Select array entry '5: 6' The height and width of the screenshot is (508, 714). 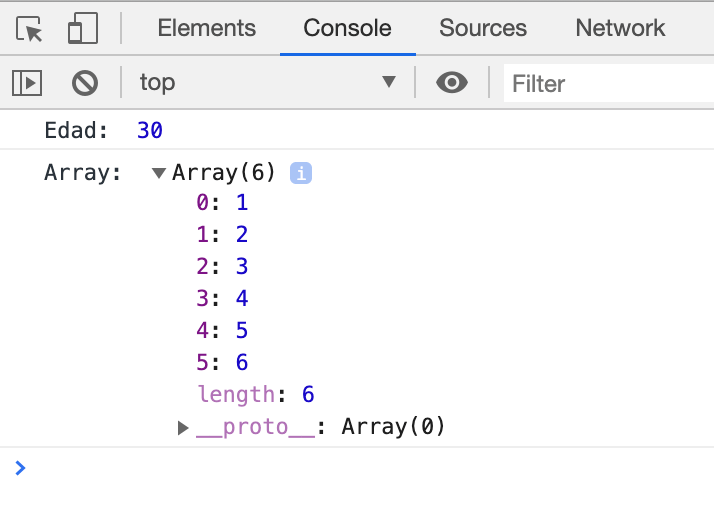tap(222, 362)
